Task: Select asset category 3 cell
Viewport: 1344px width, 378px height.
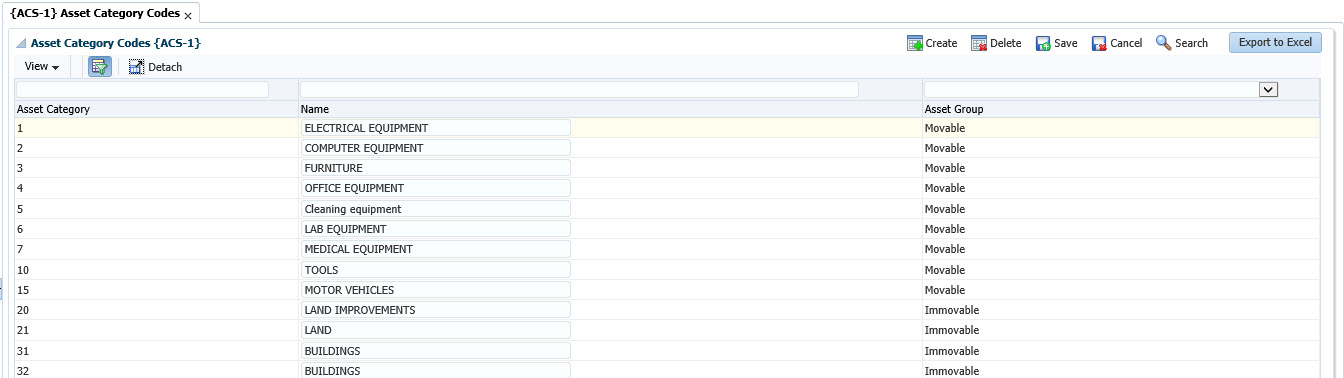Action: 157,168
